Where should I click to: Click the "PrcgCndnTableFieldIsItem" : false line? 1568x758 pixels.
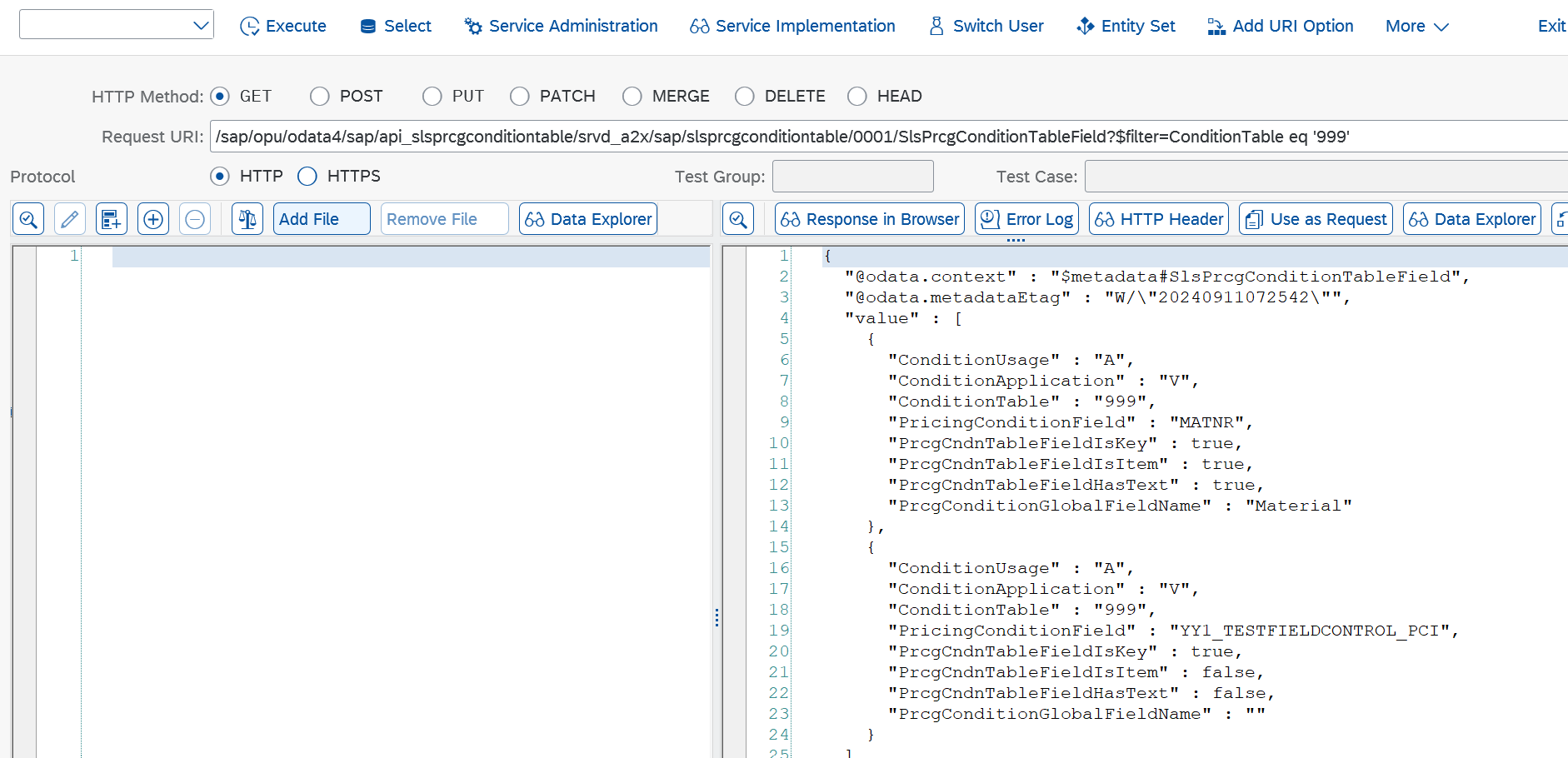pyautogui.click(x=1076, y=672)
